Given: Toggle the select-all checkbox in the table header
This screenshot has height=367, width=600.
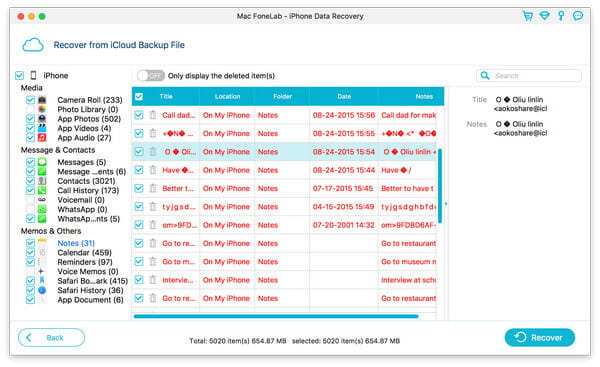Looking at the screenshot, I should 139,96.
